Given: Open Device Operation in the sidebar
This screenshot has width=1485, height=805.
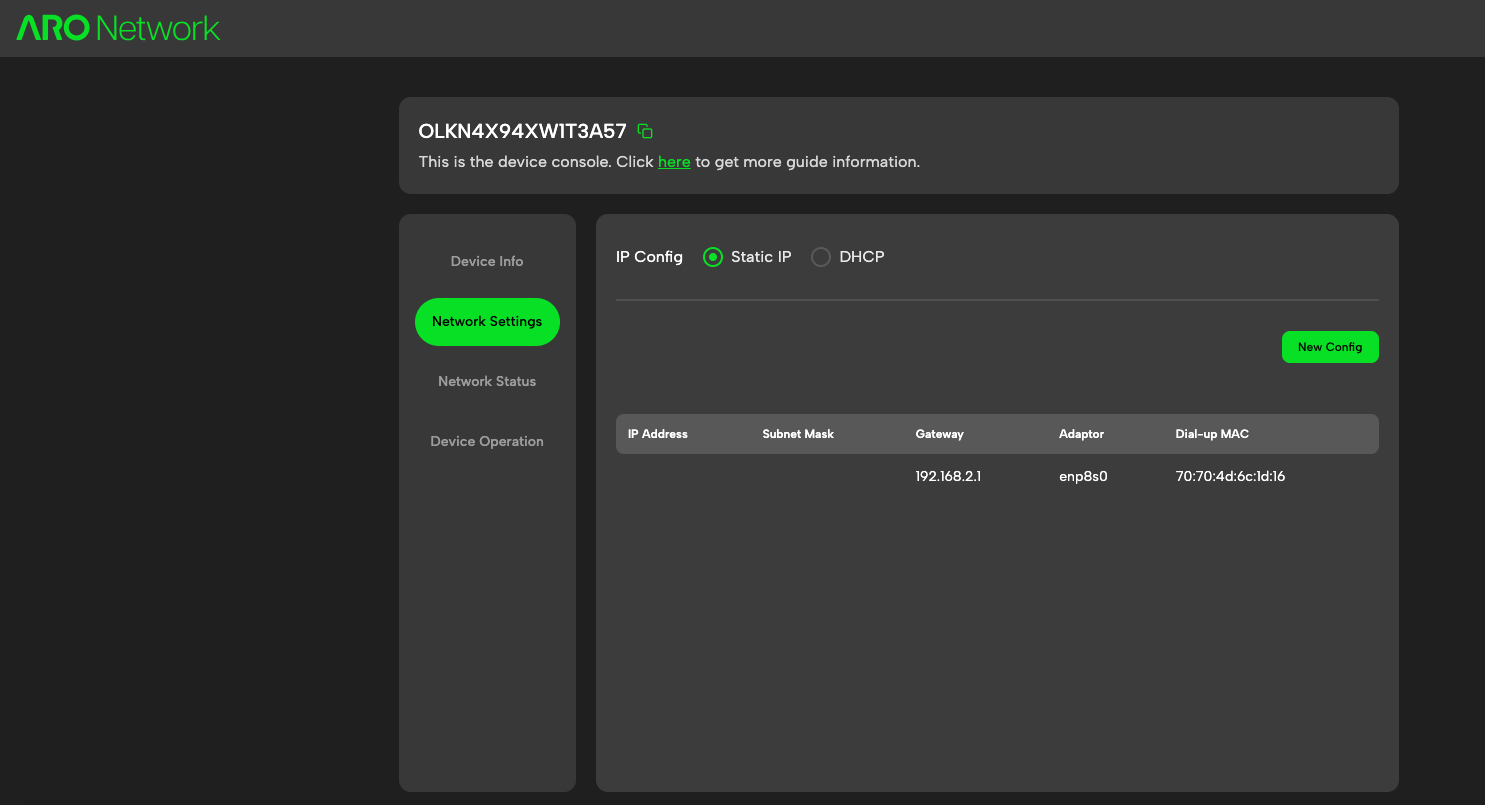Looking at the screenshot, I should coord(487,441).
